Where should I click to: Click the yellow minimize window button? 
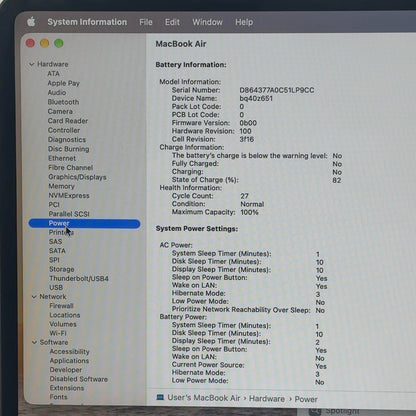(45, 43)
